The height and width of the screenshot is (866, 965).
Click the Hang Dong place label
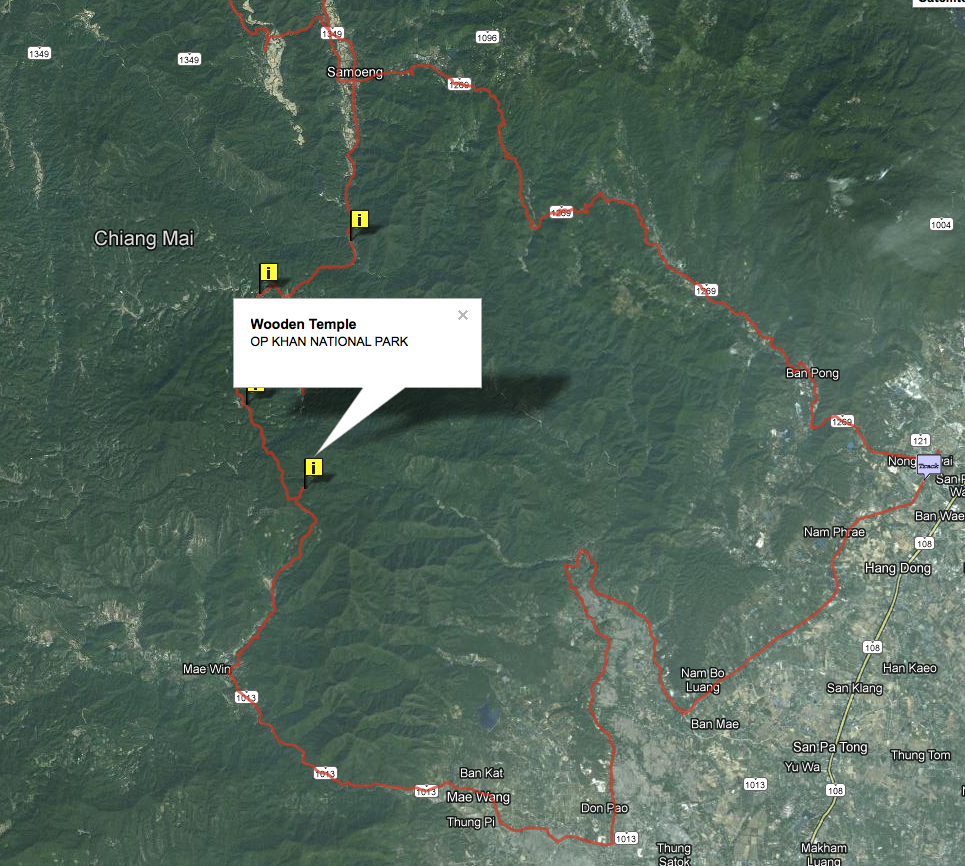click(897, 567)
